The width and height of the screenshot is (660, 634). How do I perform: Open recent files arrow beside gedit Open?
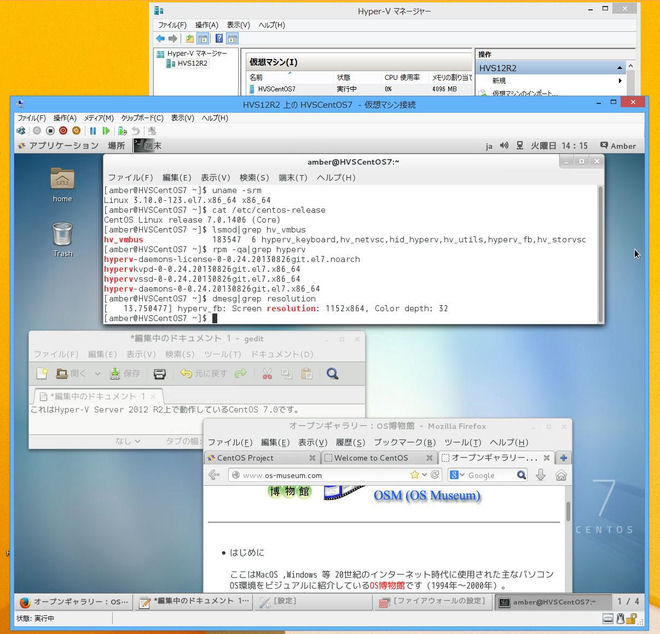click(98, 373)
